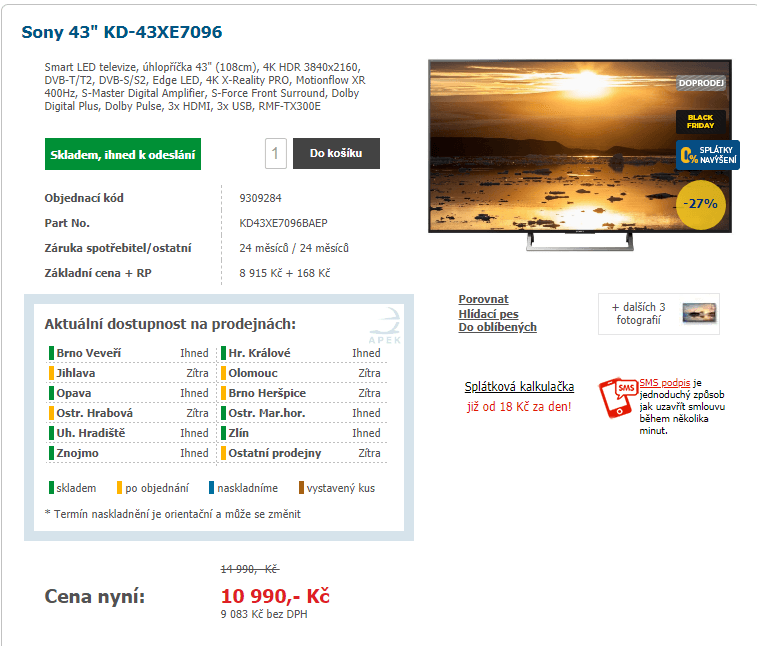Screen dimensions: 757x646
Task: Click the 10 990,- Kč current price
Action: point(275,596)
